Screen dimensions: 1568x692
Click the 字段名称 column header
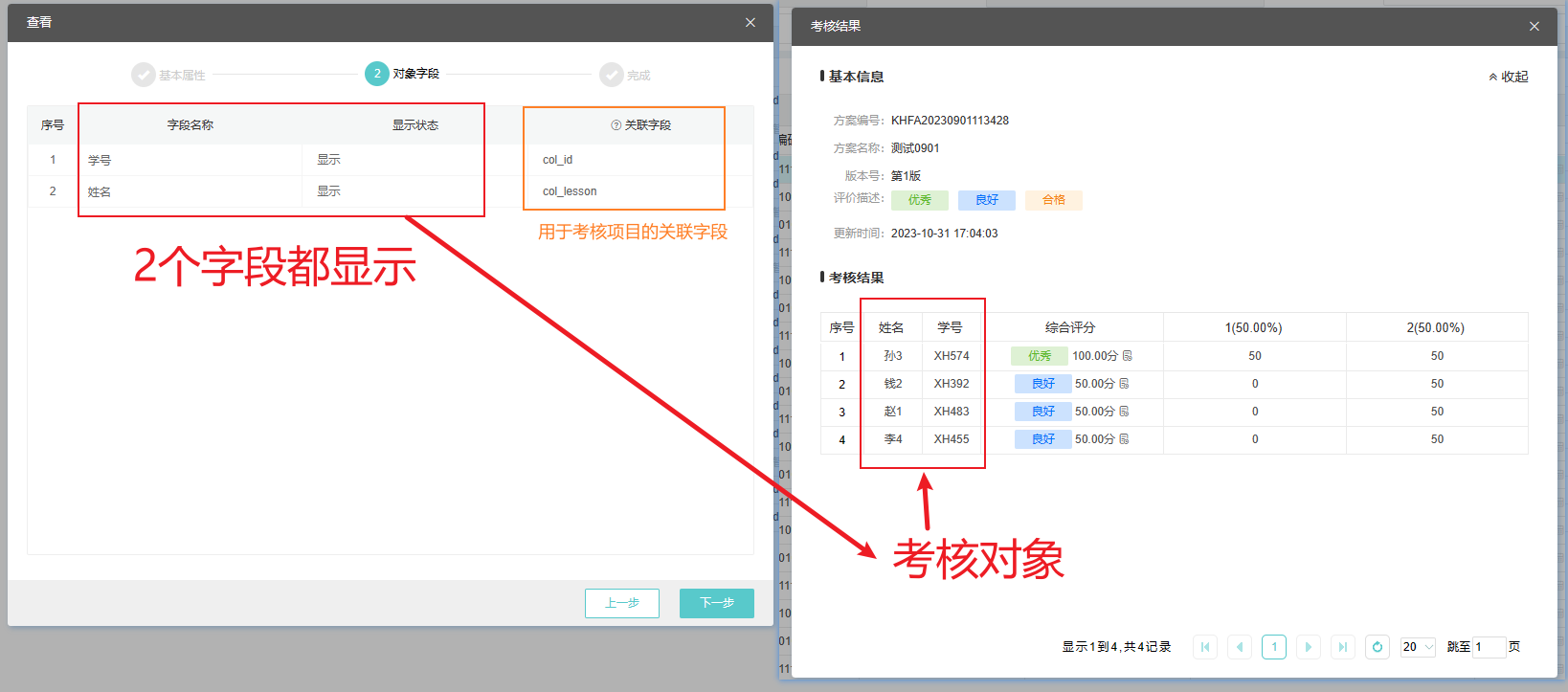(190, 125)
